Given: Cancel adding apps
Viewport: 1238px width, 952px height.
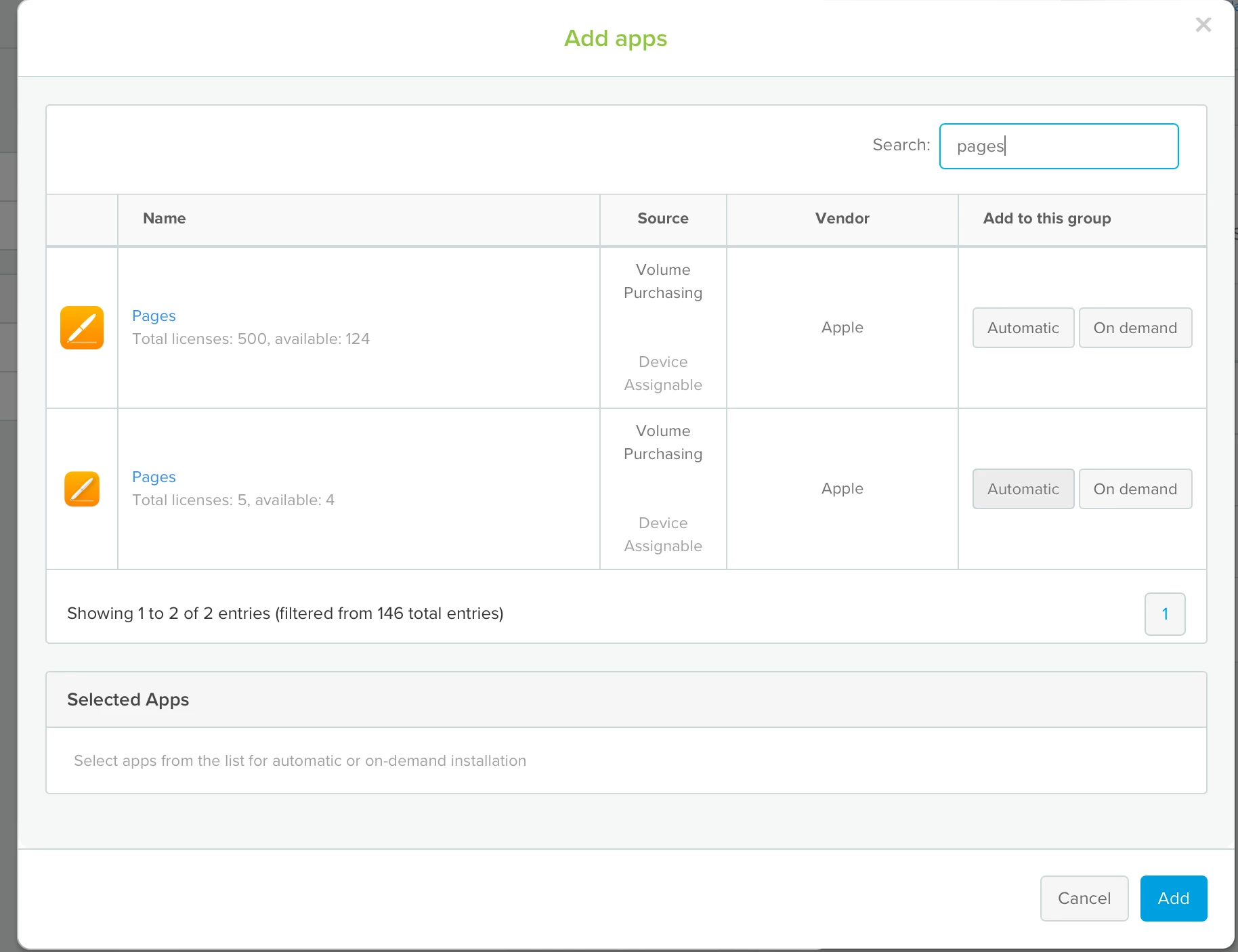Looking at the screenshot, I should (x=1084, y=899).
